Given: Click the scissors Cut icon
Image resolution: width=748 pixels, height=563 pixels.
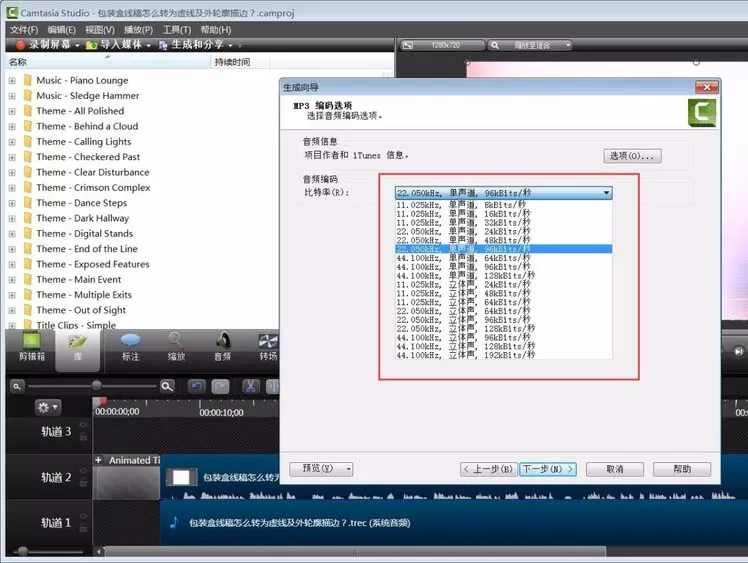Looking at the screenshot, I should (x=251, y=386).
